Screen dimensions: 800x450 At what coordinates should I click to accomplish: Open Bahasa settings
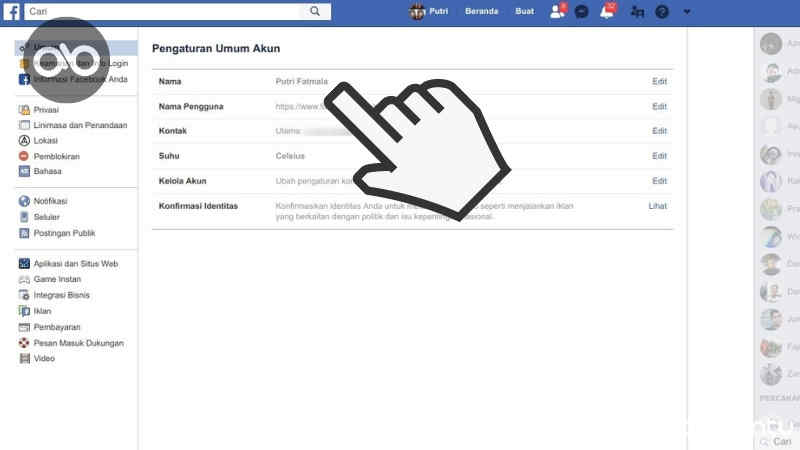pyautogui.click(x=47, y=171)
